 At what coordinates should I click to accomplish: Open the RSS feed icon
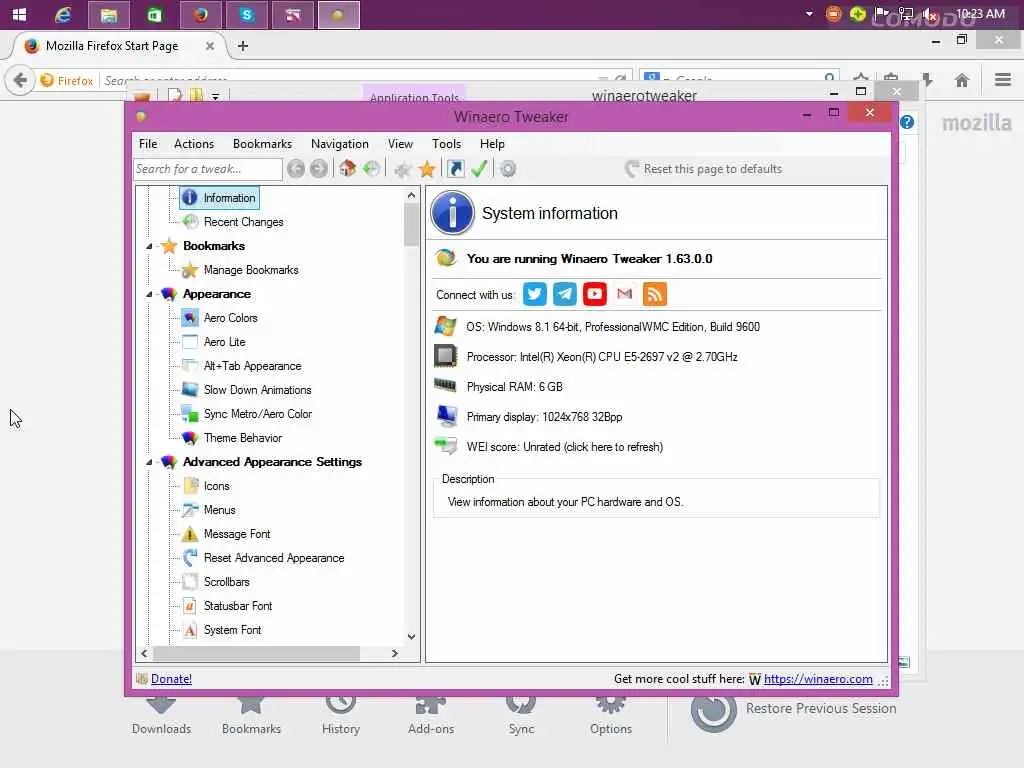654,294
